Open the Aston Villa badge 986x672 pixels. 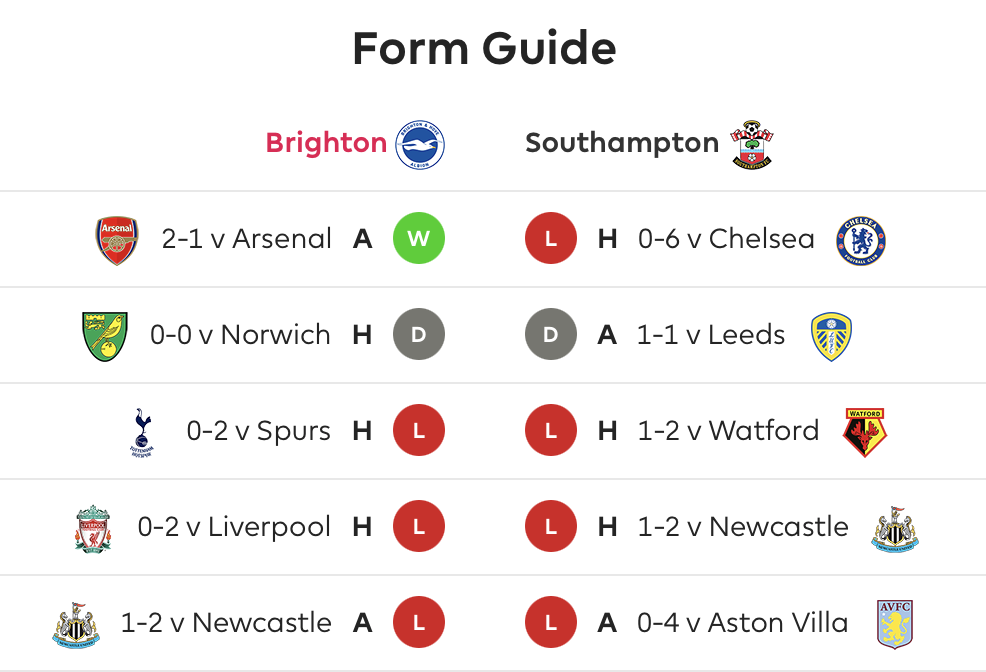(894, 624)
